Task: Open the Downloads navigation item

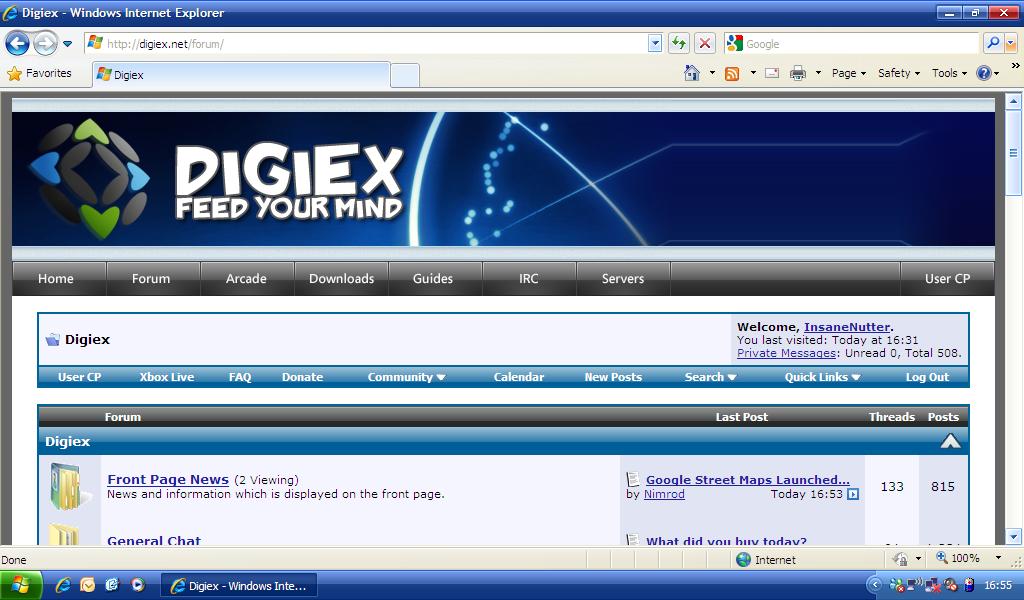Action: [342, 278]
